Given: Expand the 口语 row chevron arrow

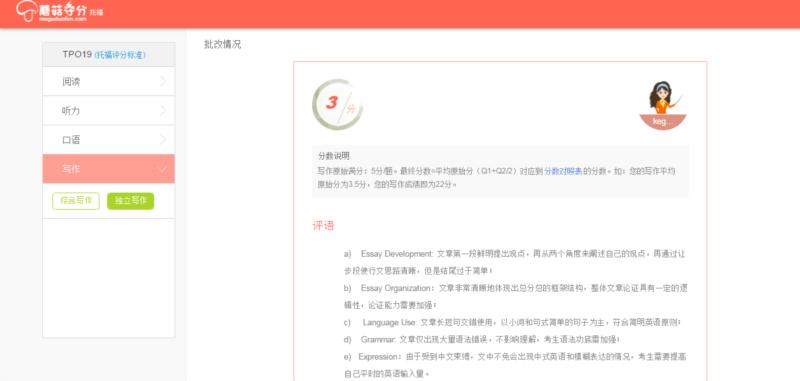Looking at the screenshot, I should pos(163,139).
